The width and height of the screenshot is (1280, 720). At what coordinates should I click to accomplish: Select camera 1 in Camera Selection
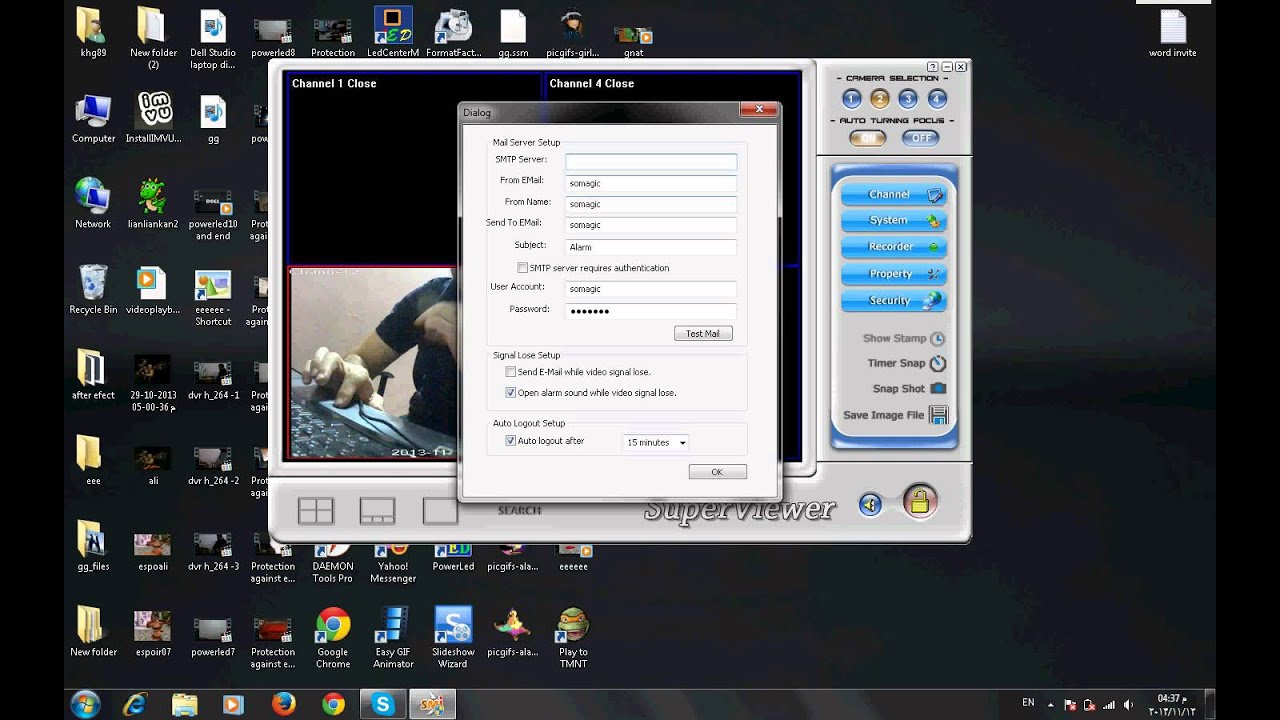click(x=852, y=99)
